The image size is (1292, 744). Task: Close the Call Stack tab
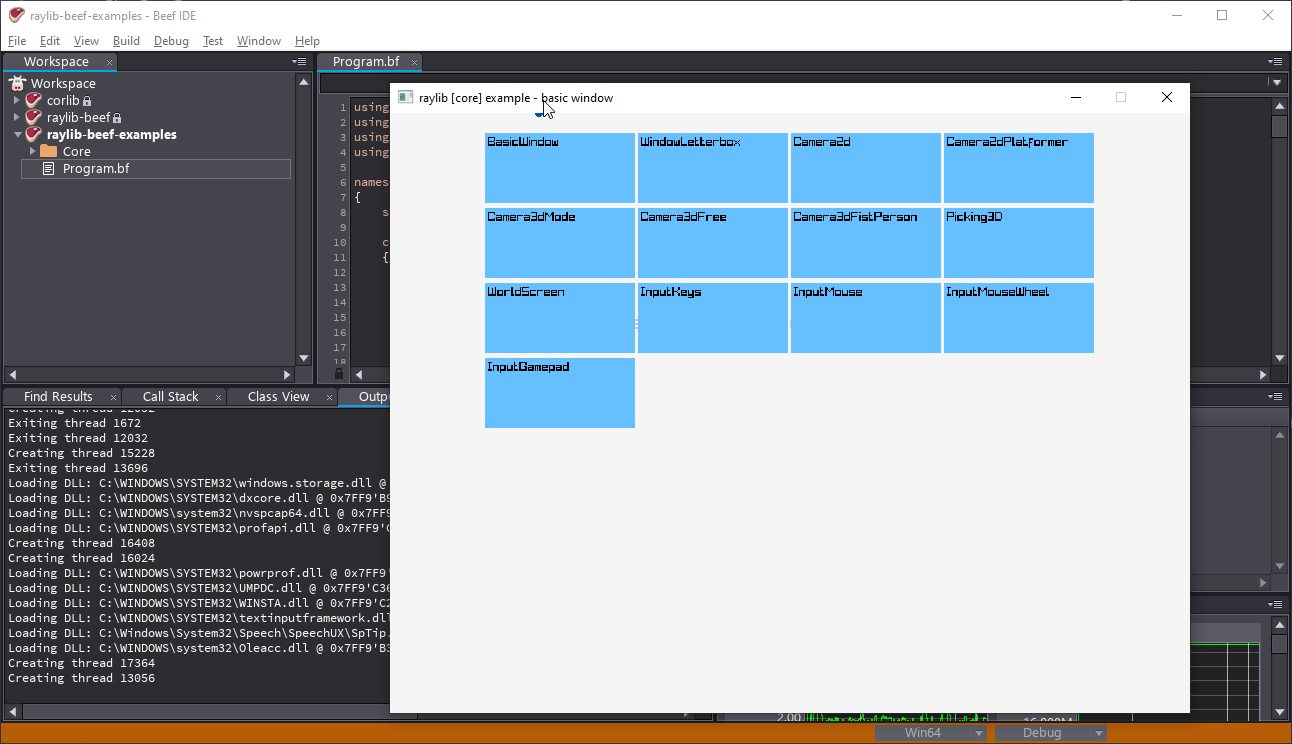pos(219,397)
